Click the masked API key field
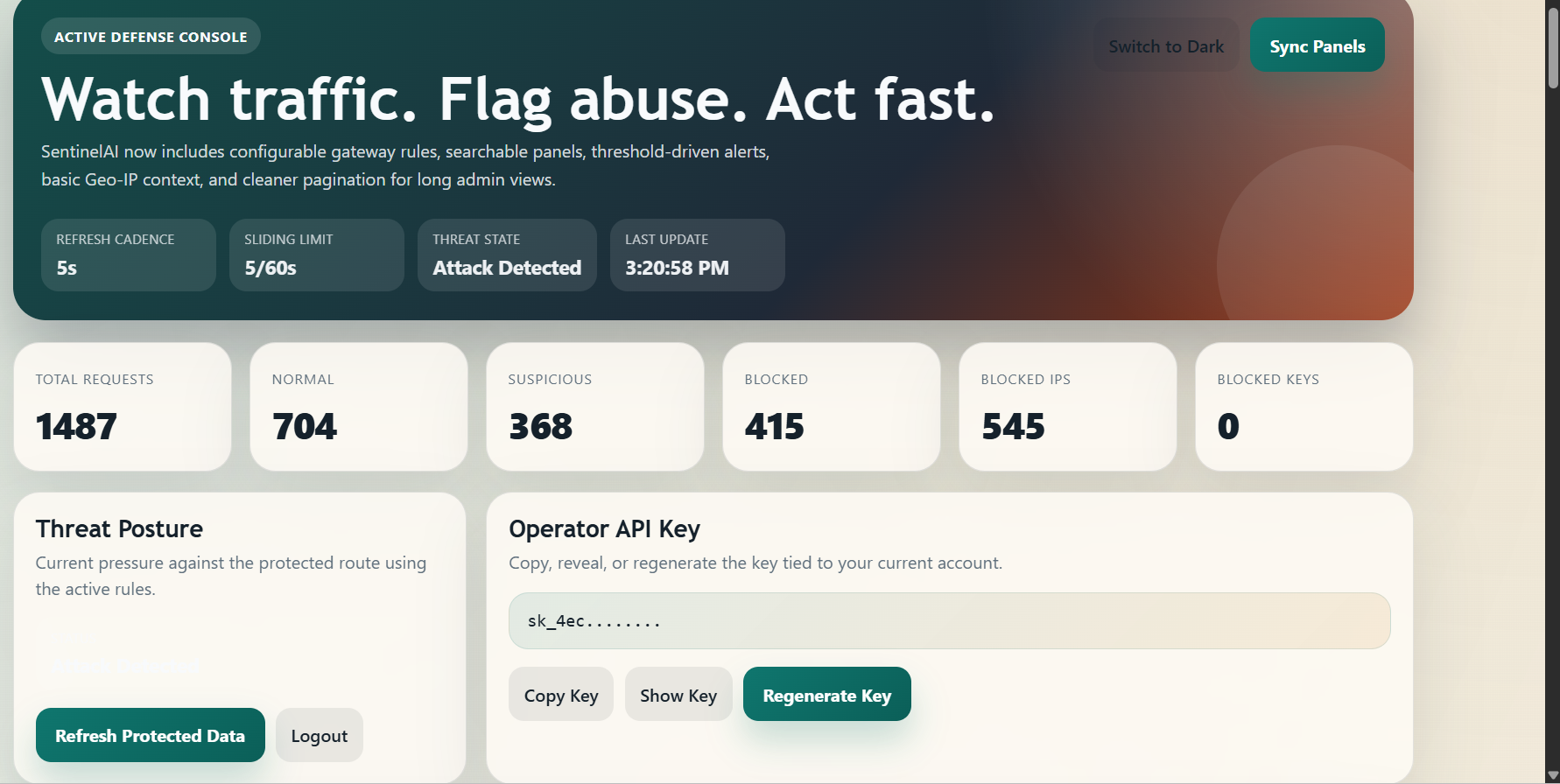1560x784 pixels. (949, 620)
